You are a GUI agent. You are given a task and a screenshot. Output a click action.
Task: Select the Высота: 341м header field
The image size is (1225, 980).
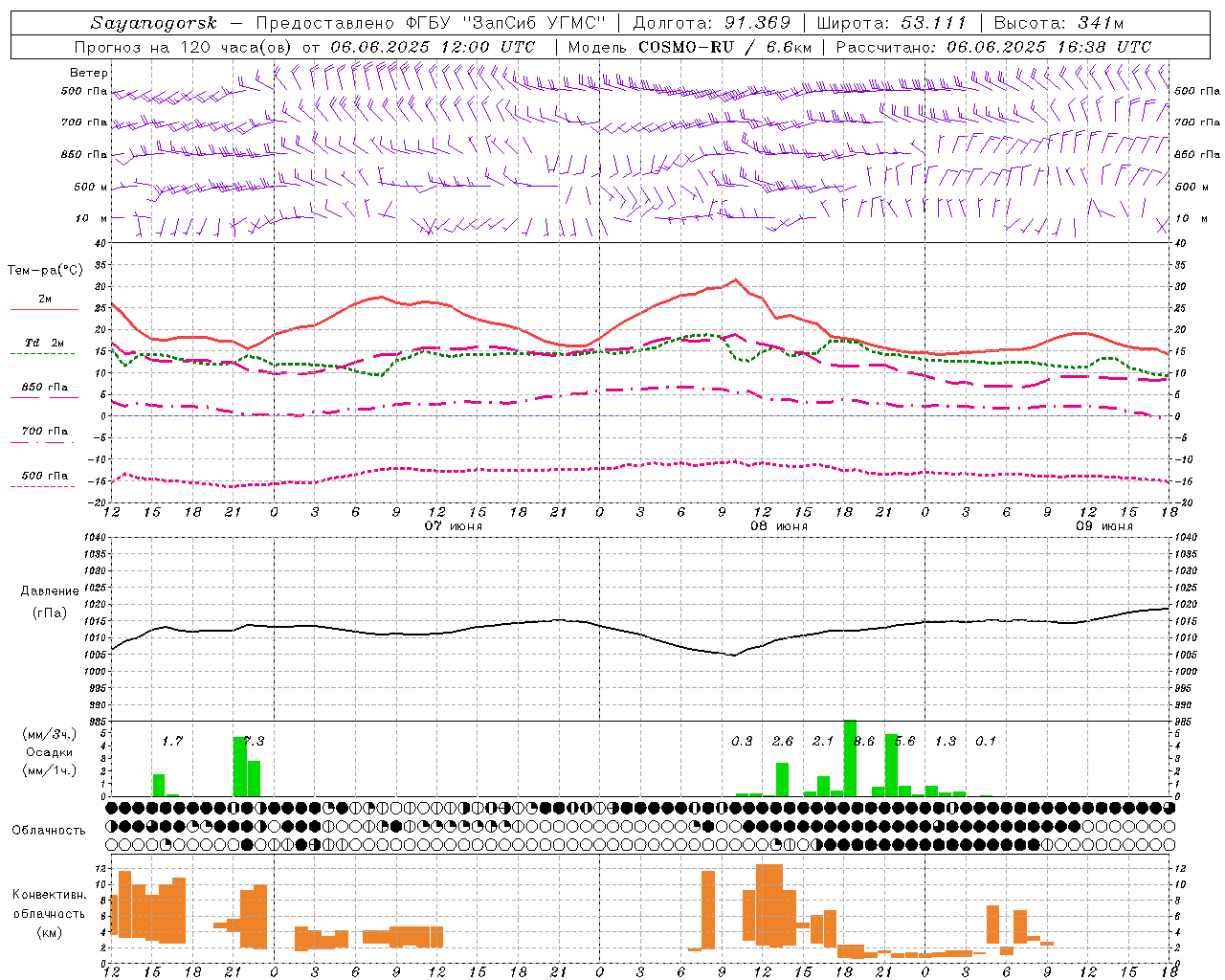[x=1058, y=23]
